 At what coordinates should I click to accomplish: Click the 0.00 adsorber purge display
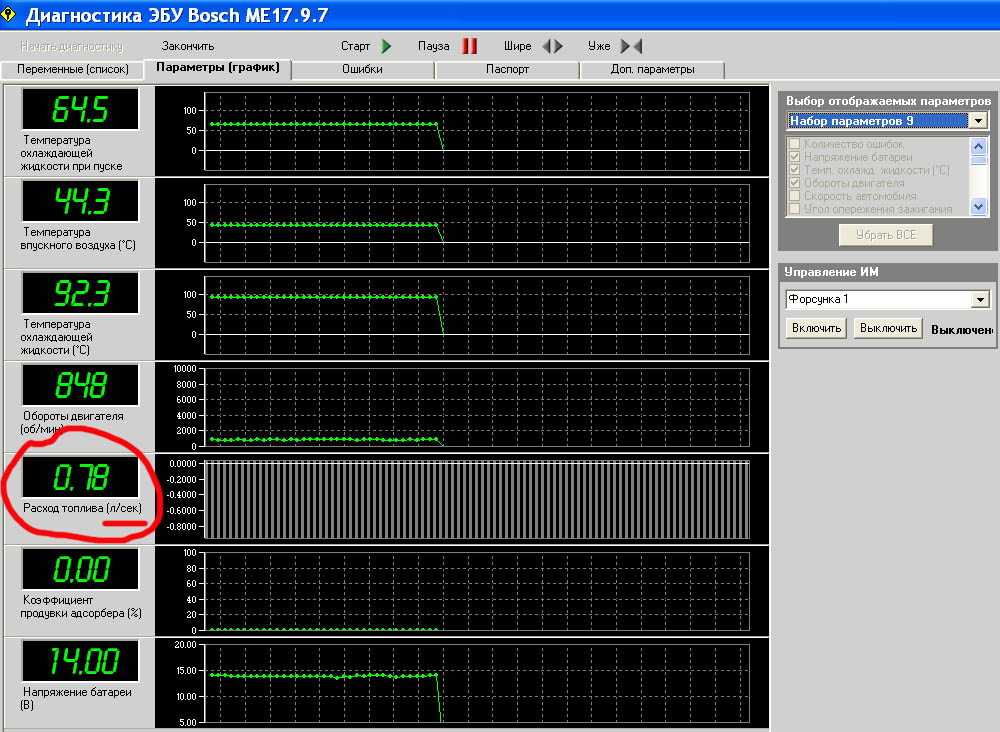80,569
